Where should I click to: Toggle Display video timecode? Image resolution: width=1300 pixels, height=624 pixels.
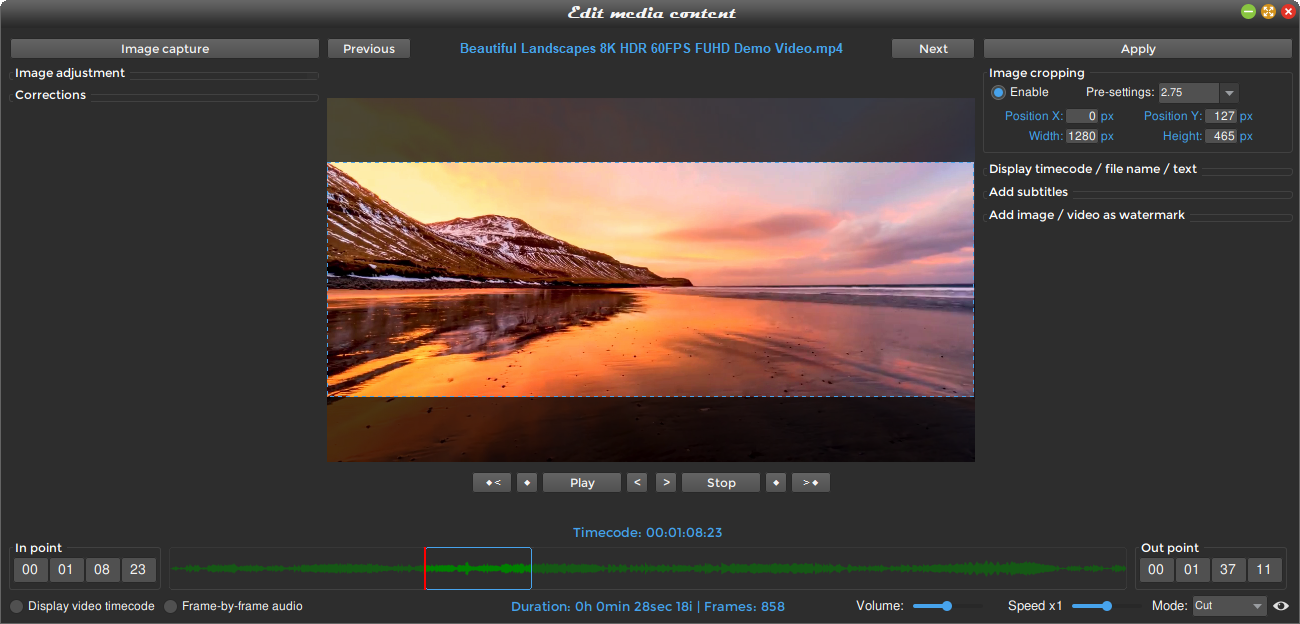(16, 606)
